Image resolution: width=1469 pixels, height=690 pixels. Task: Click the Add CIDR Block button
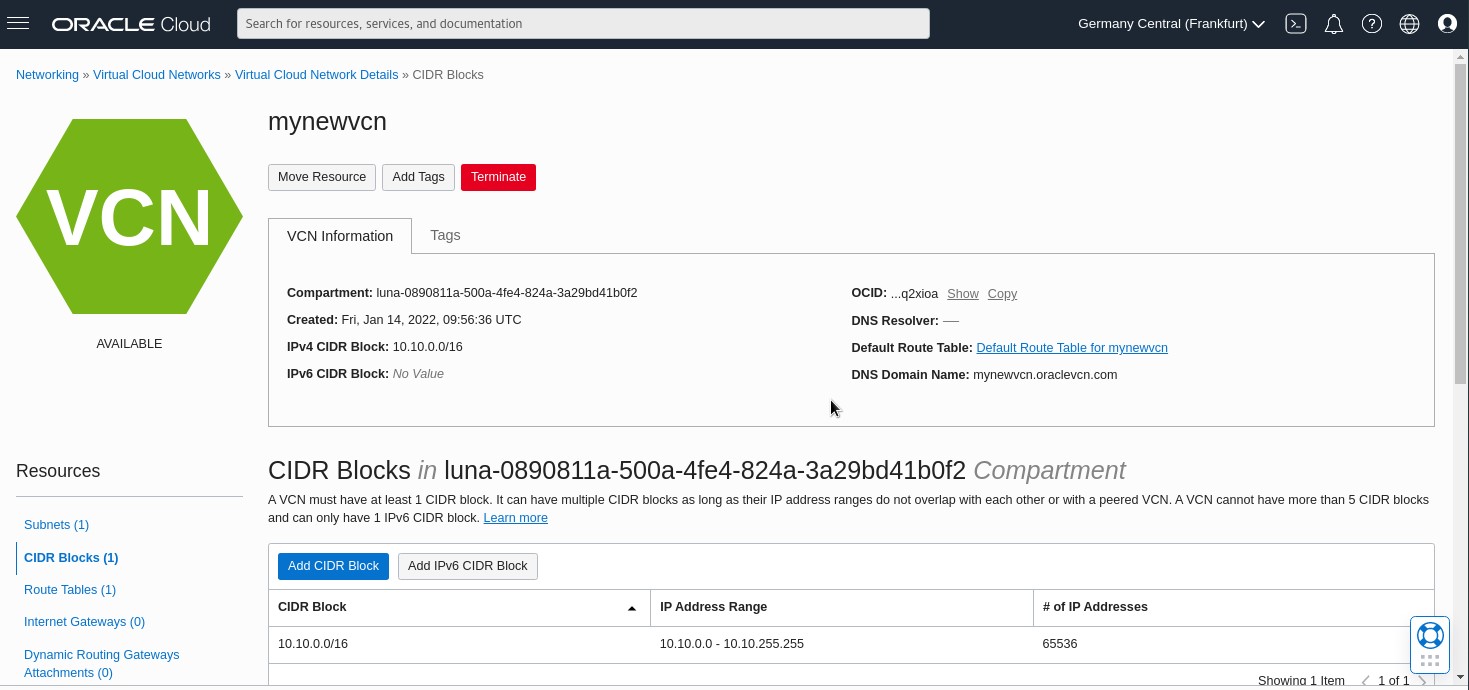click(x=333, y=566)
